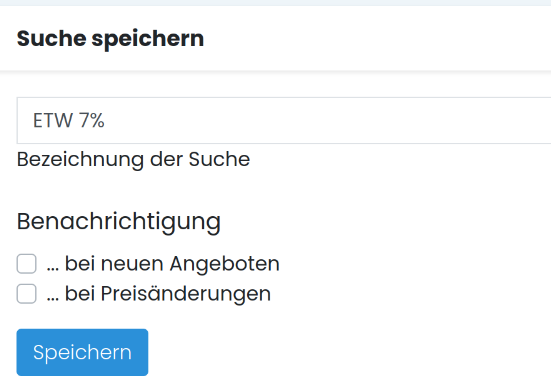Screen dimensions: 551x389
Task: Enable notification for neuen Angeboten checkbox
Action: pos(26,264)
